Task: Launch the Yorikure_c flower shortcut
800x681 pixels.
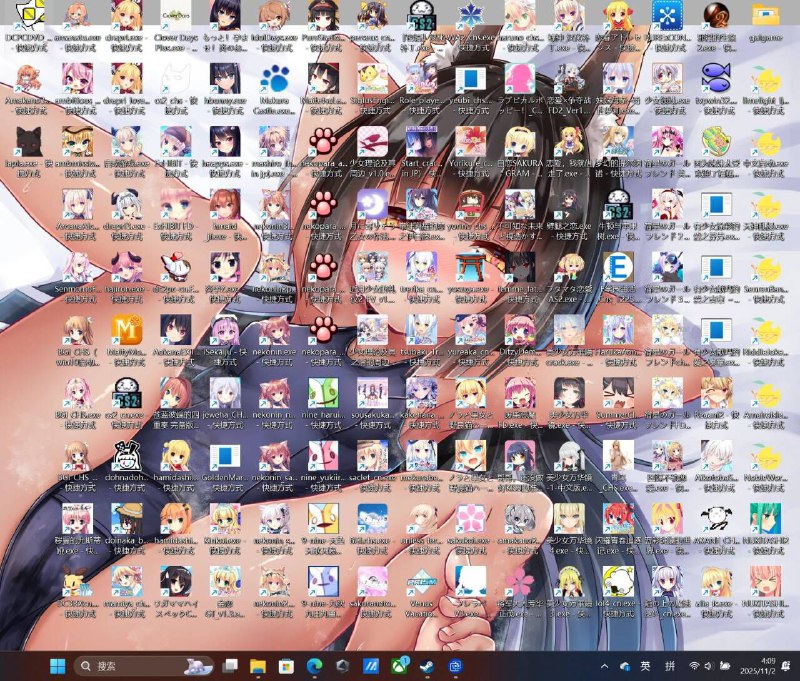Action: (470, 142)
